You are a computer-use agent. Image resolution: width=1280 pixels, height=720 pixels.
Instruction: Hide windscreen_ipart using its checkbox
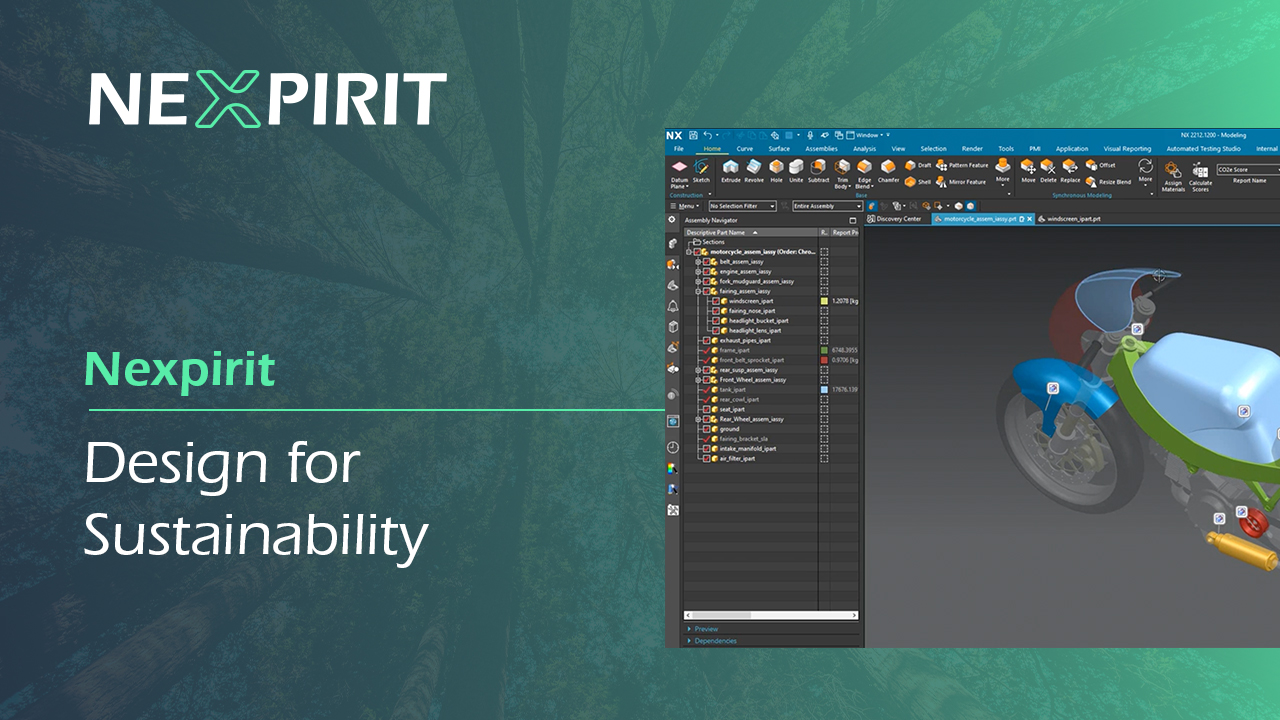click(x=716, y=301)
